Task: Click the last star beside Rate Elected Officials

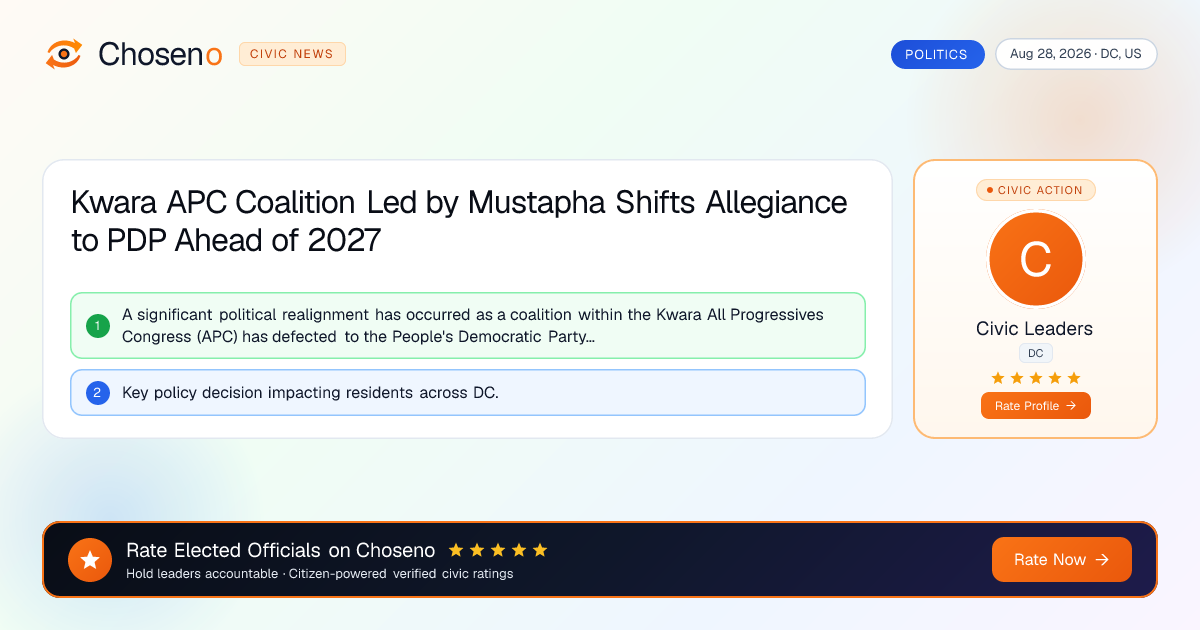Action: click(x=540, y=550)
